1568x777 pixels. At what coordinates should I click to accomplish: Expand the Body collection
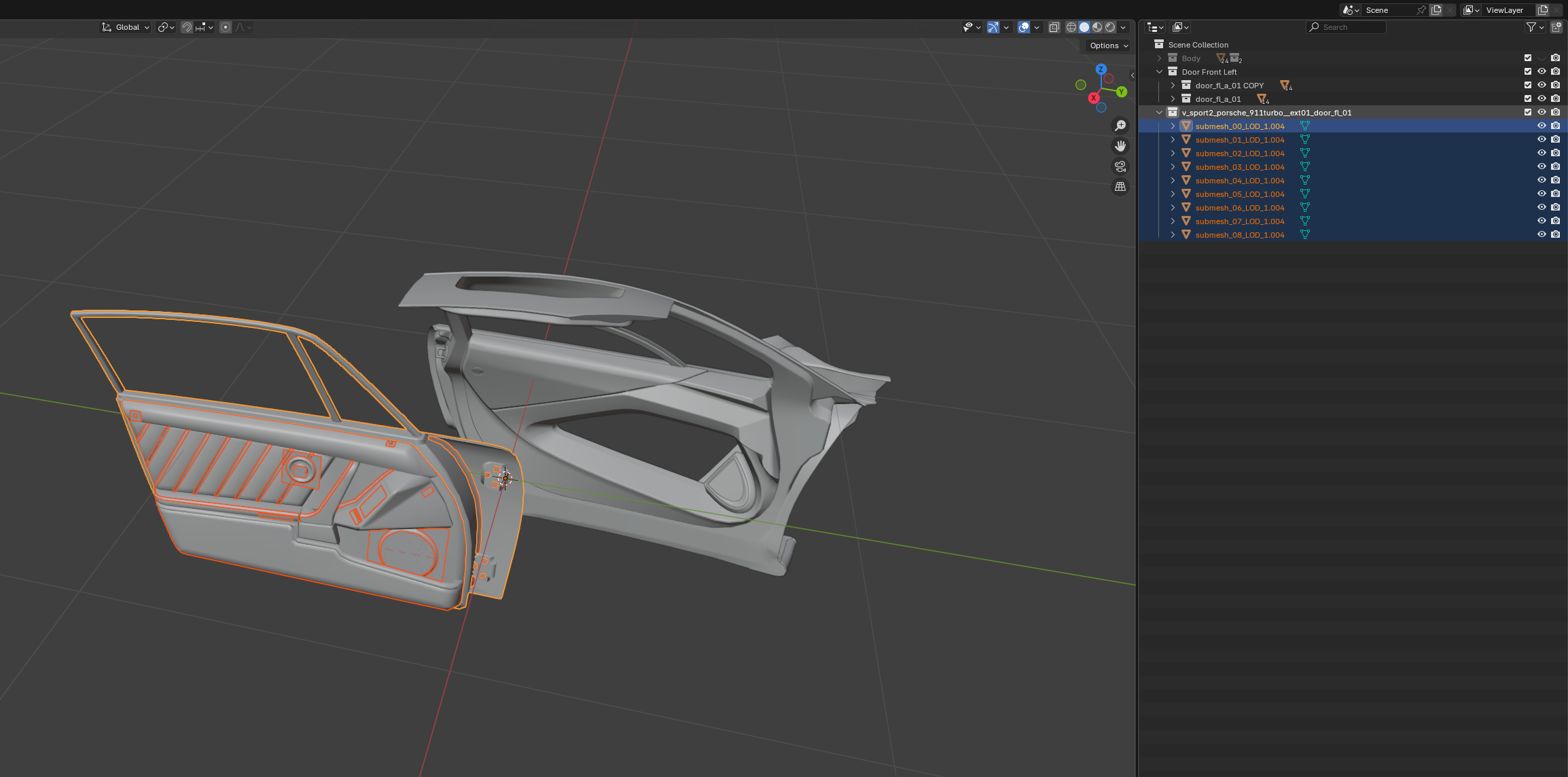click(x=1160, y=58)
